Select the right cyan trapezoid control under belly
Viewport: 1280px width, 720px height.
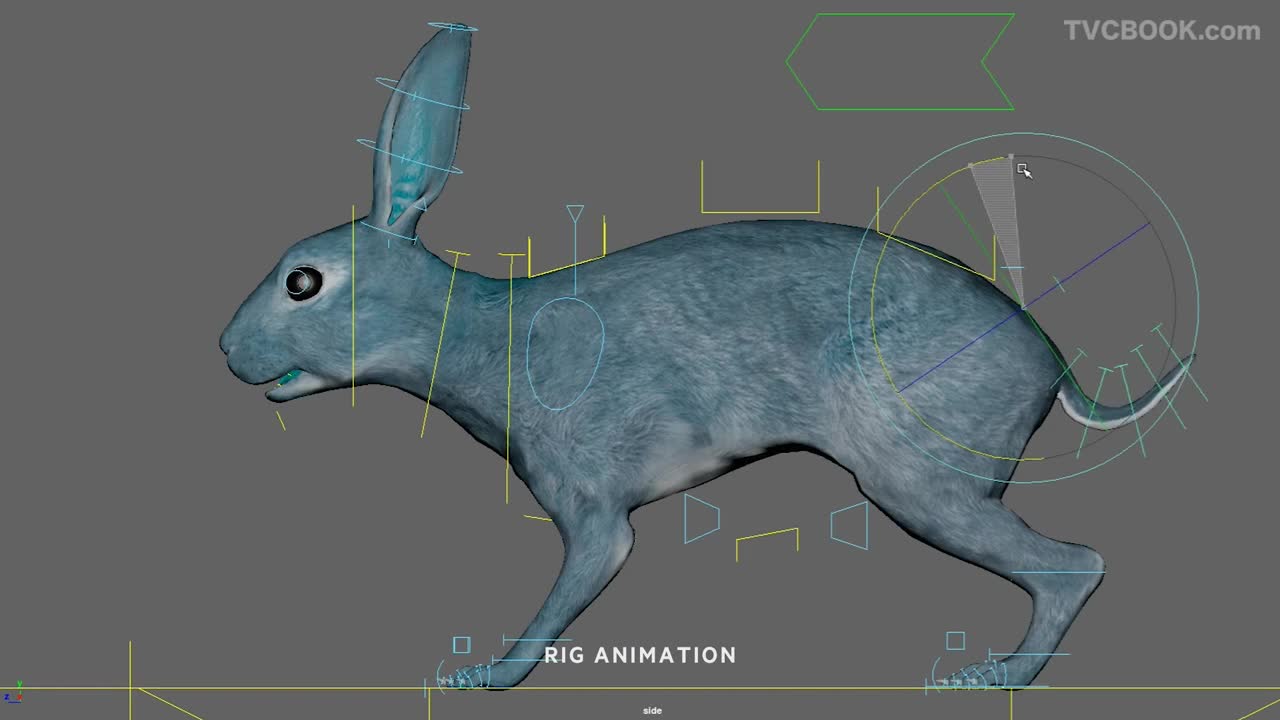850,525
